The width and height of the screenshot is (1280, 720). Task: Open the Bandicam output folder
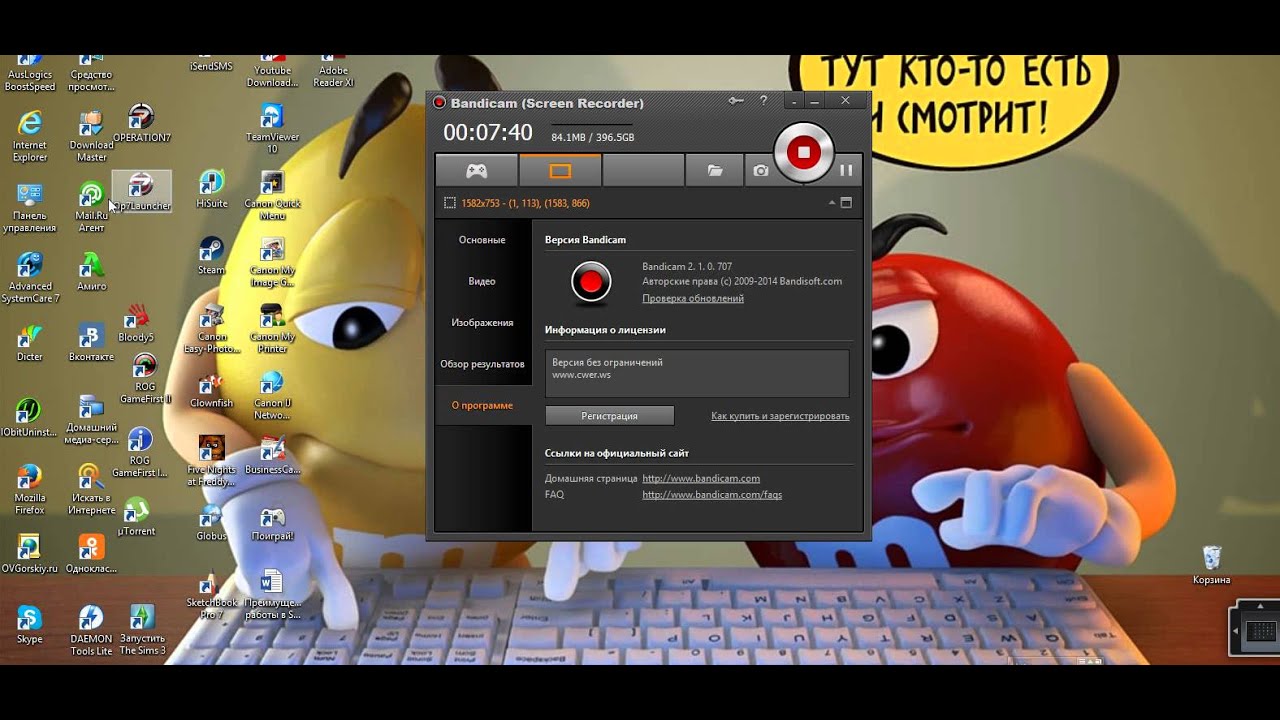(x=715, y=171)
